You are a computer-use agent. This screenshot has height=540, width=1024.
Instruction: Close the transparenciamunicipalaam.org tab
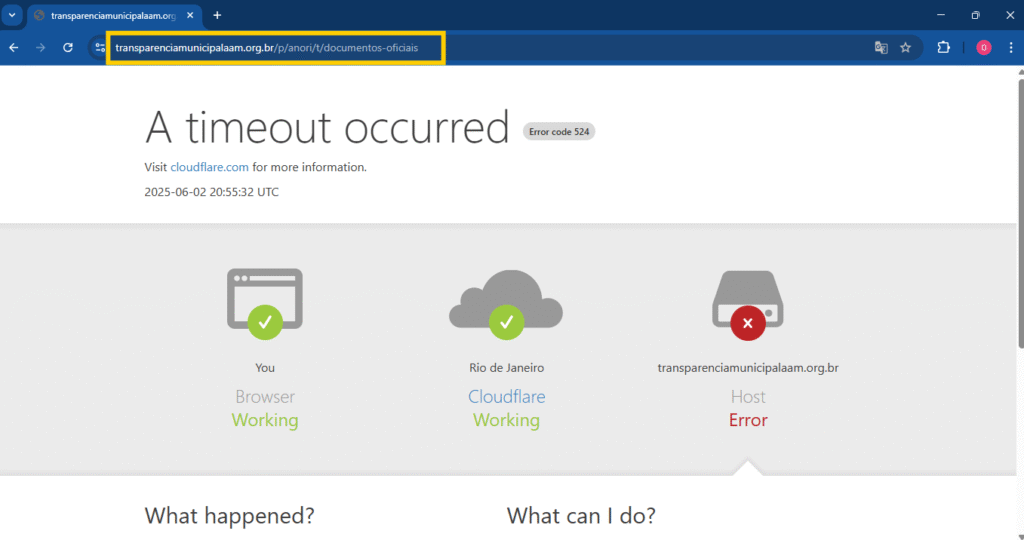pyautogui.click(x=190, y=15)
